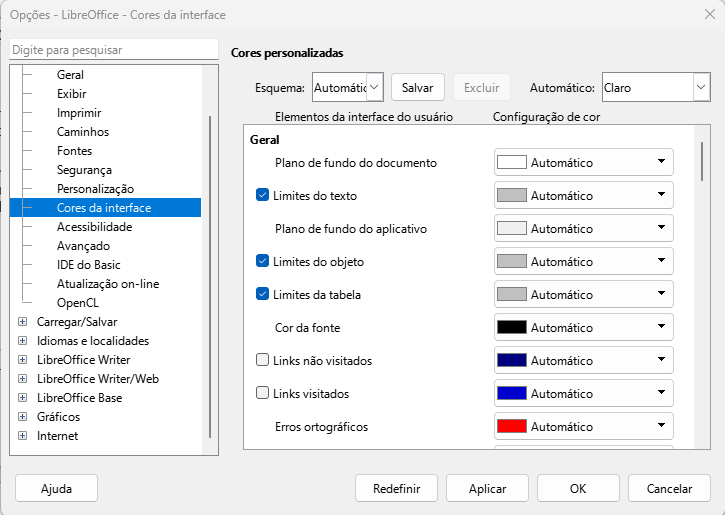The image size is (725, 515).
Task: Expand the LibreOffice Writer/Web node
Action: coord(22,379)
